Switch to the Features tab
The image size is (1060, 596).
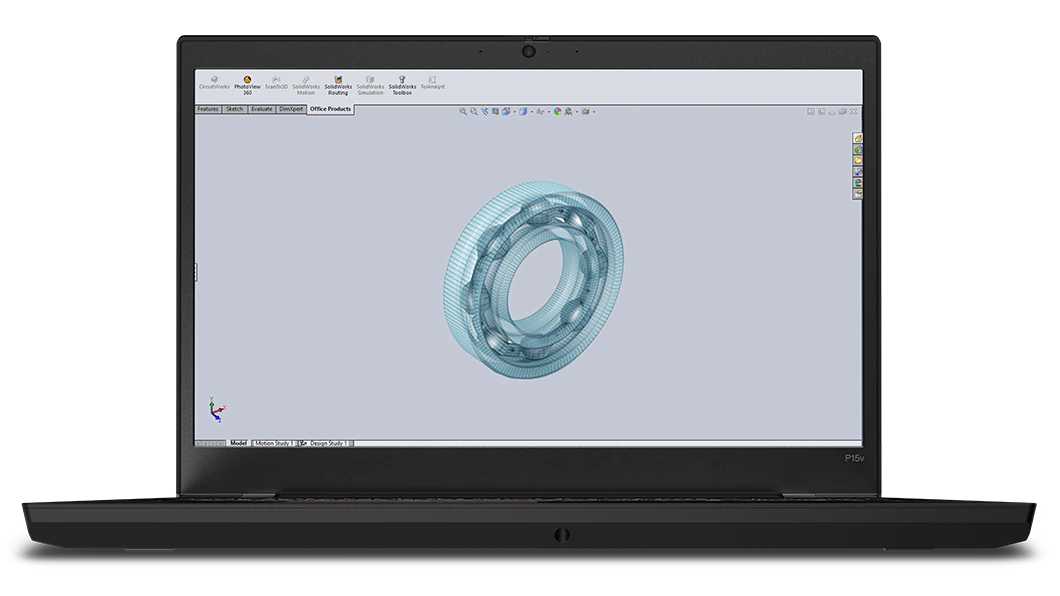(207, 109)
